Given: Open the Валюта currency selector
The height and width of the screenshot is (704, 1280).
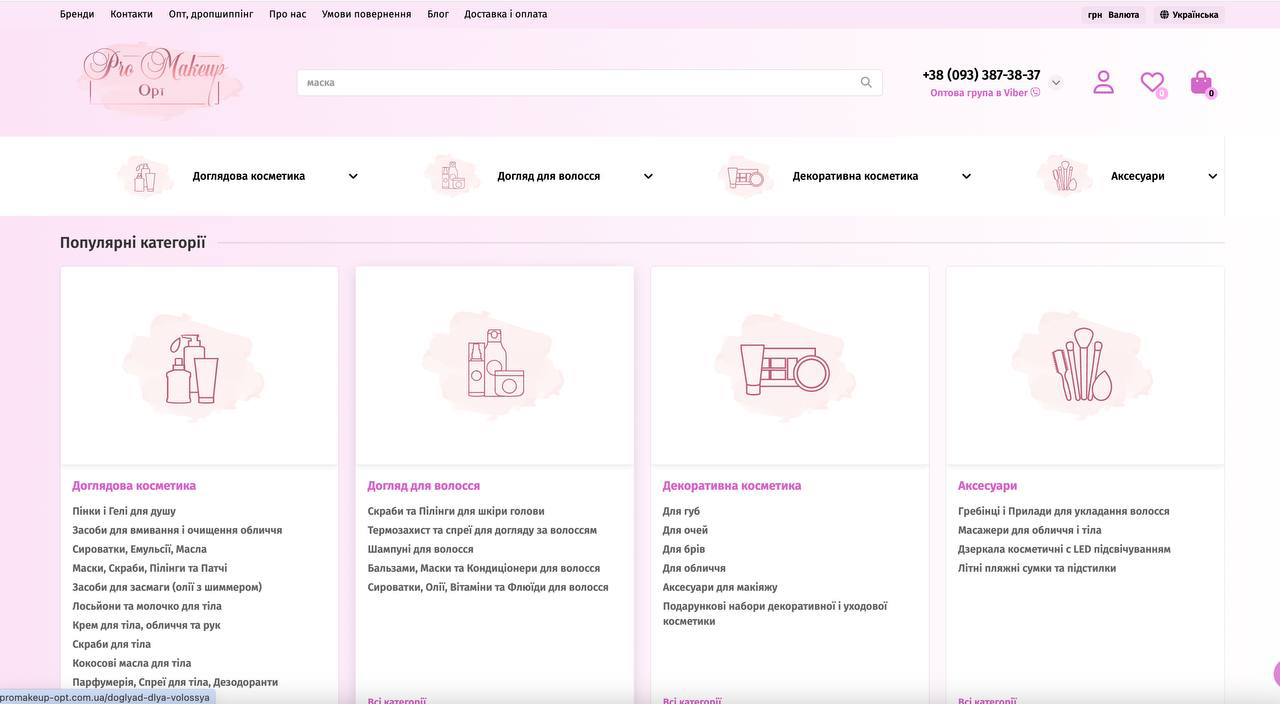Looking at the screenshot, I should (1114, 15).
